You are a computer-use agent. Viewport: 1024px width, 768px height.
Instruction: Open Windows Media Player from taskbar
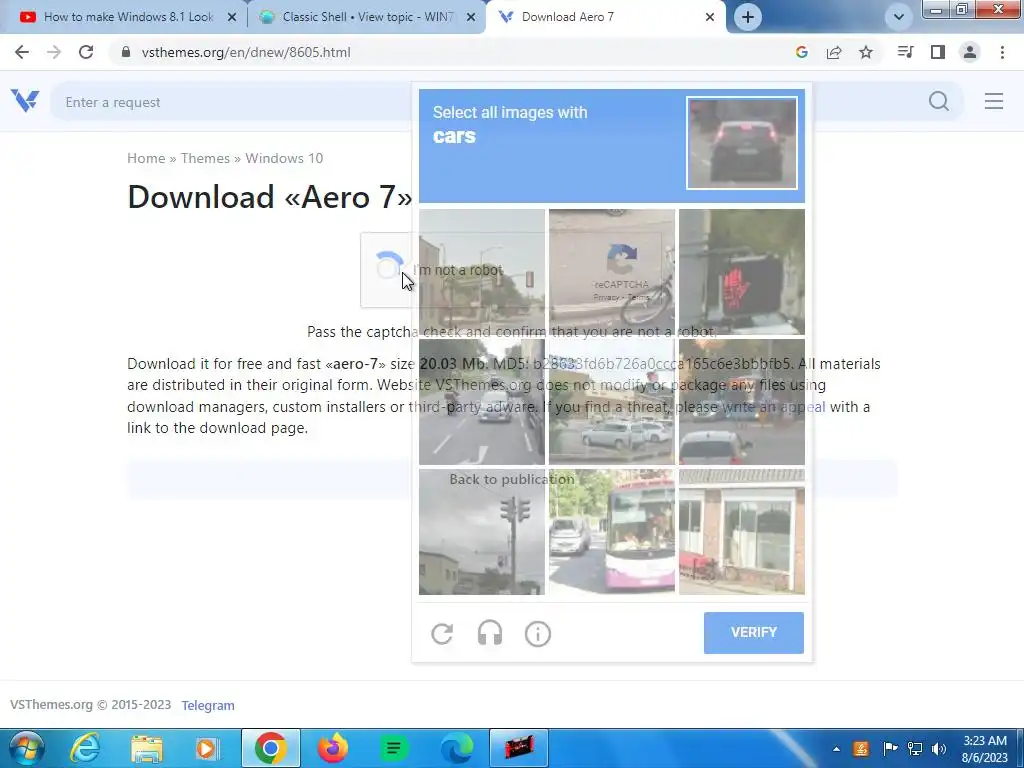[207, 748]
